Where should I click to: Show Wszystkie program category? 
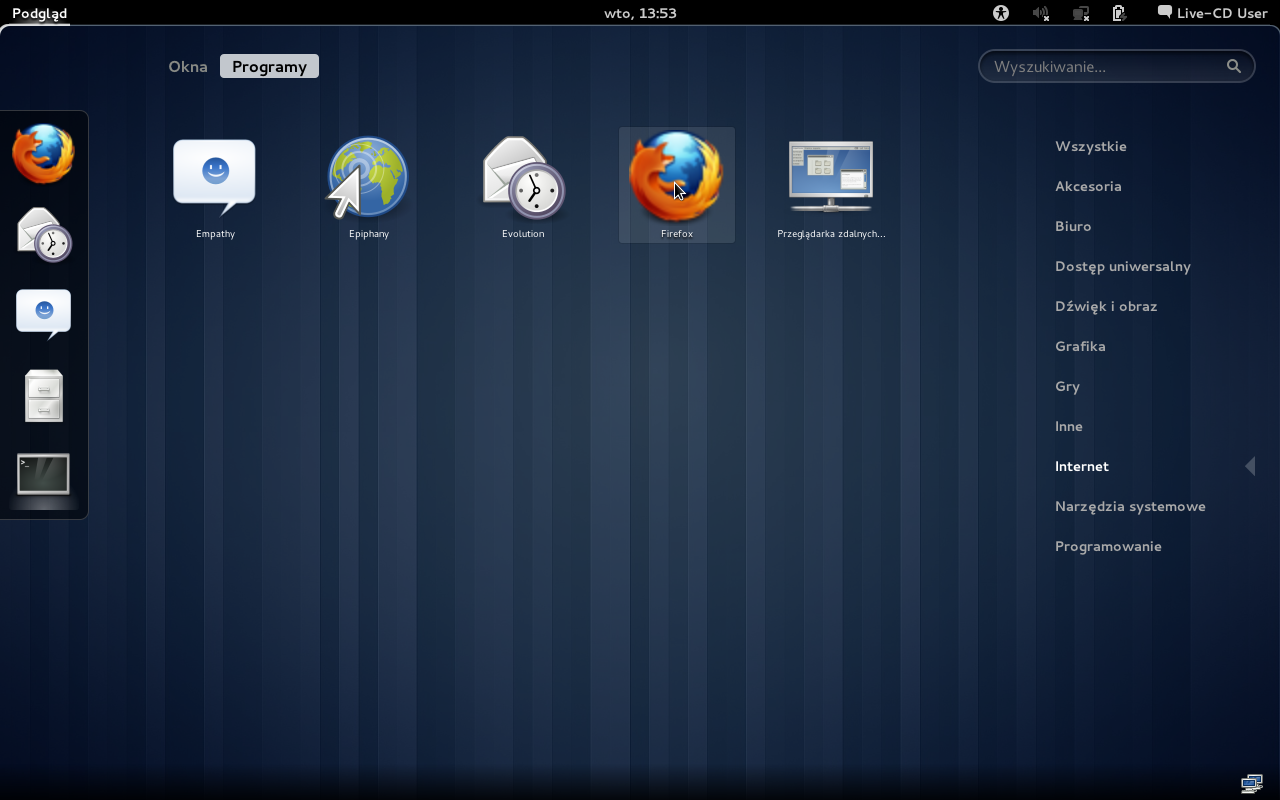1090,146
